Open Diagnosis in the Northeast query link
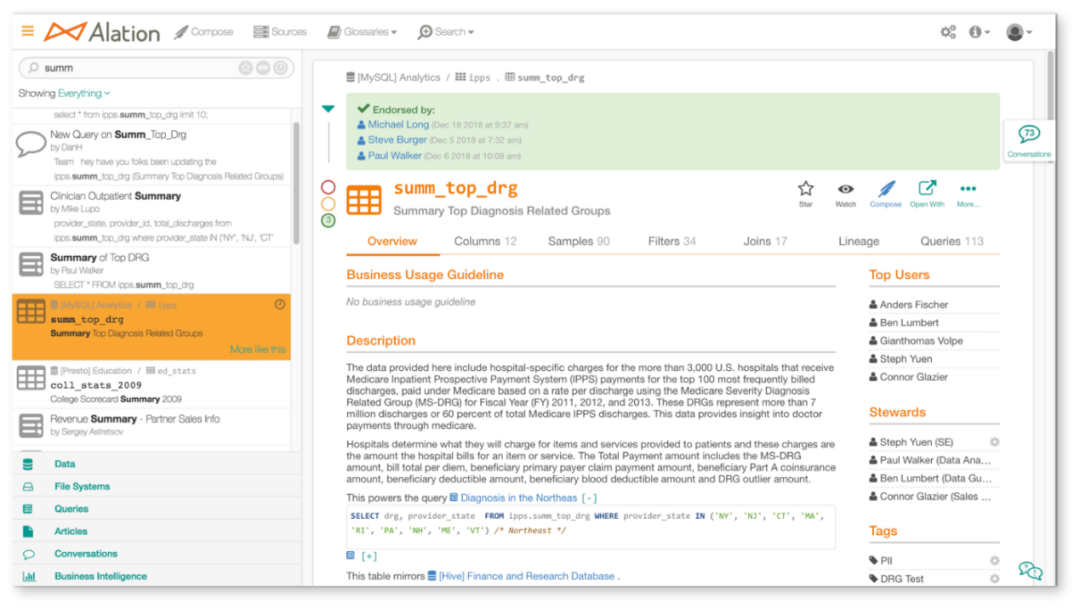This screenshot has height=609, width=1080. pos(518,497)
